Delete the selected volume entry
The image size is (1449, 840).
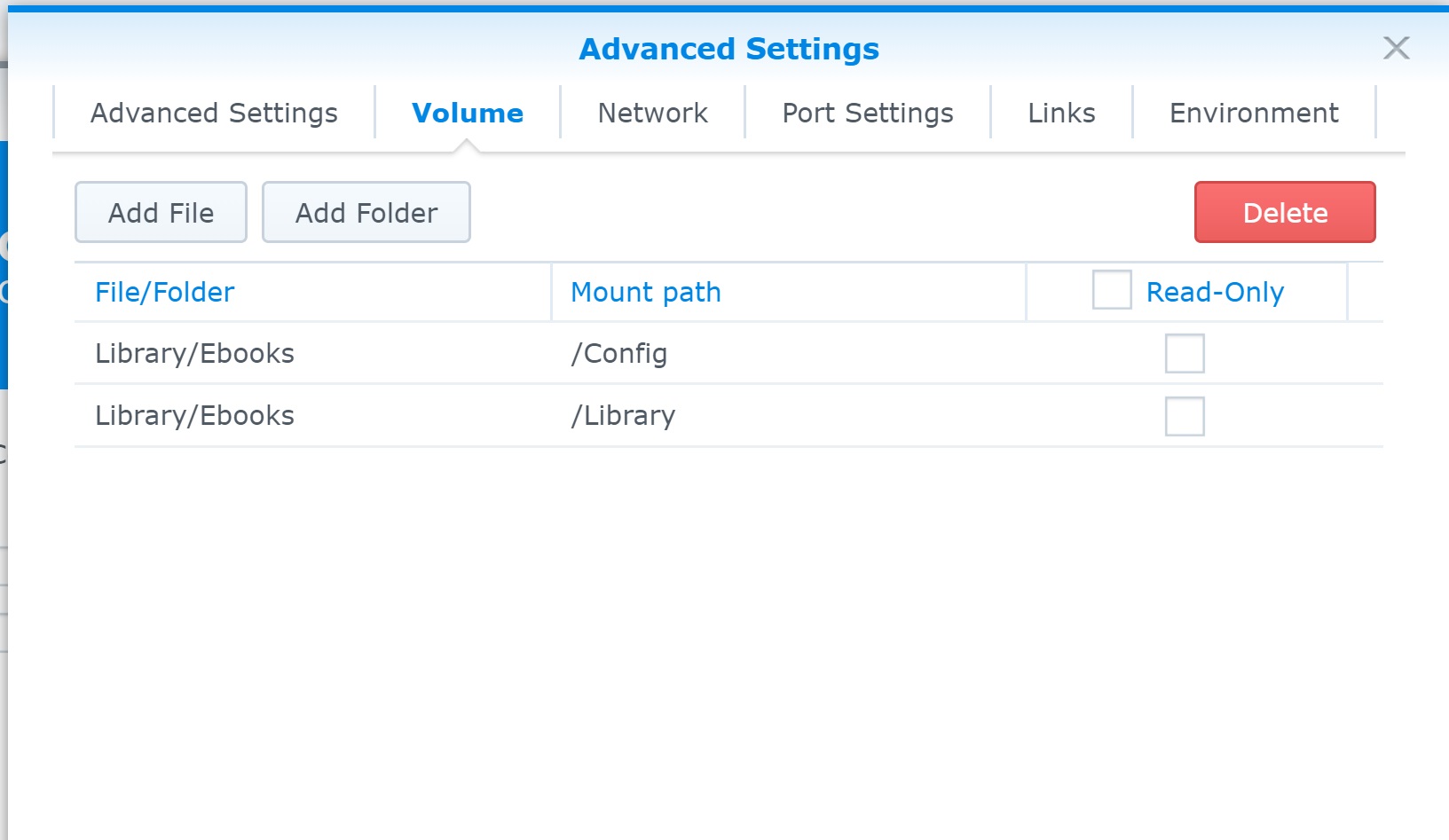point(1285,213)
